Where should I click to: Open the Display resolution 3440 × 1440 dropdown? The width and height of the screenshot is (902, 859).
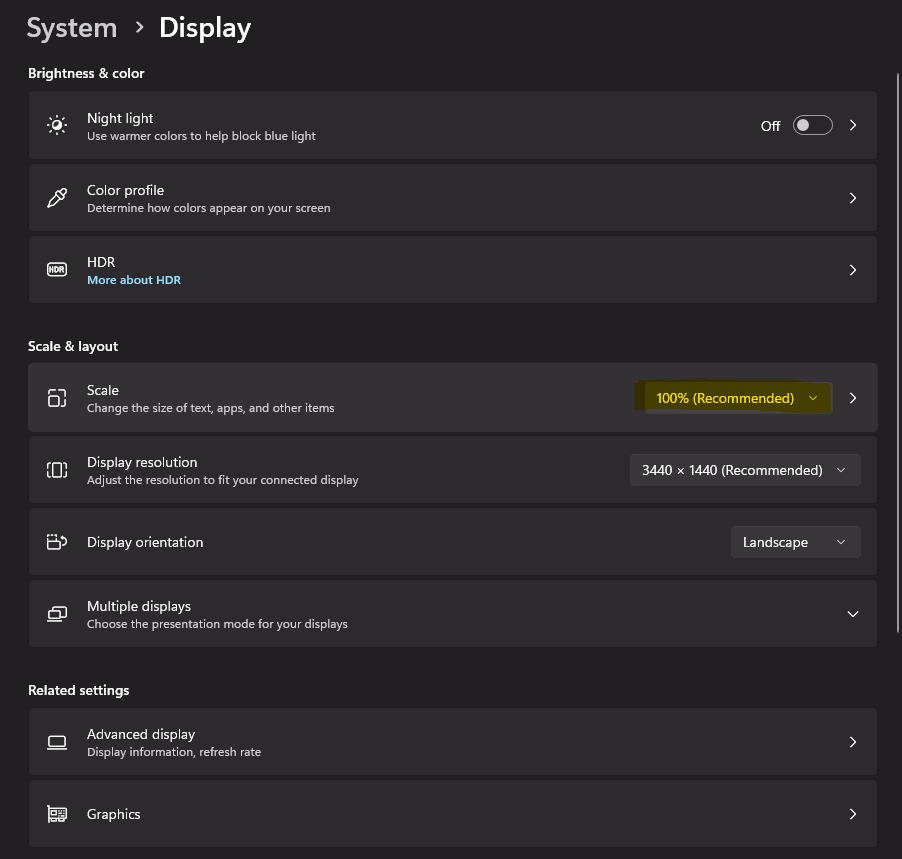(744, 470)
